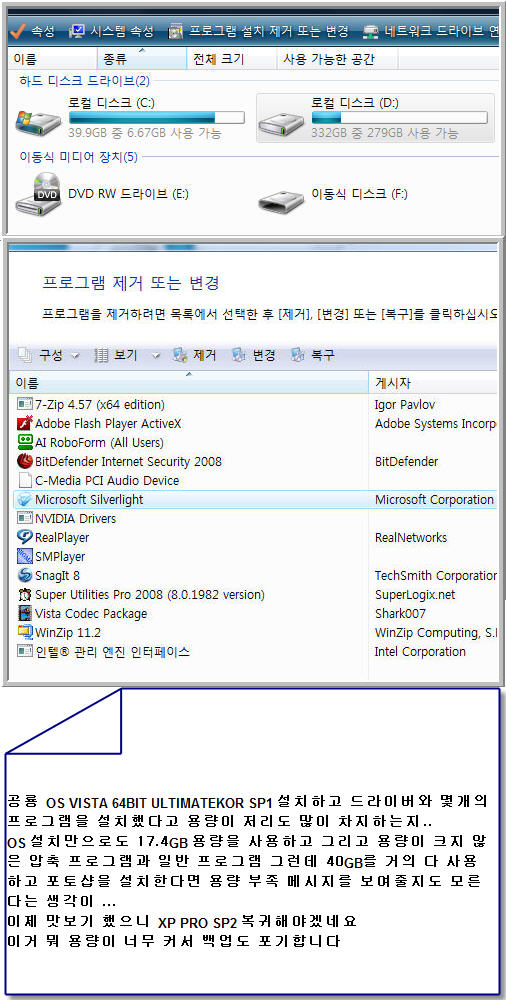Click the C: drive usage bar
This screenshot has width=506, height=1000.
[156, 118]
